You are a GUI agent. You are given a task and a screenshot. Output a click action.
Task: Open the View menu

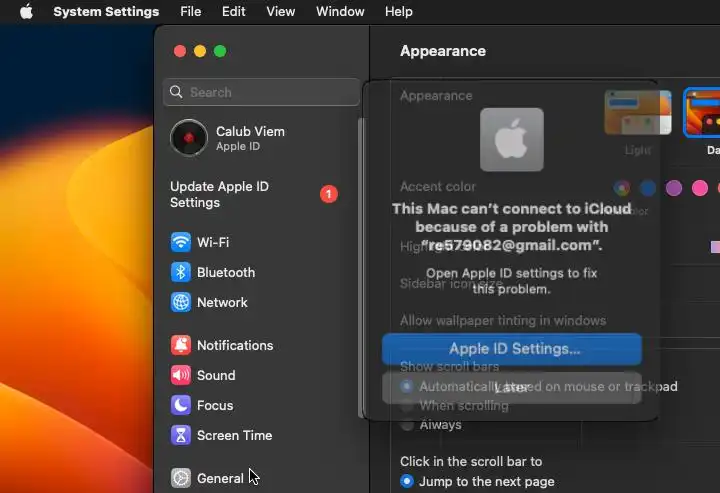pyautogui.click(x=281, y=11)
